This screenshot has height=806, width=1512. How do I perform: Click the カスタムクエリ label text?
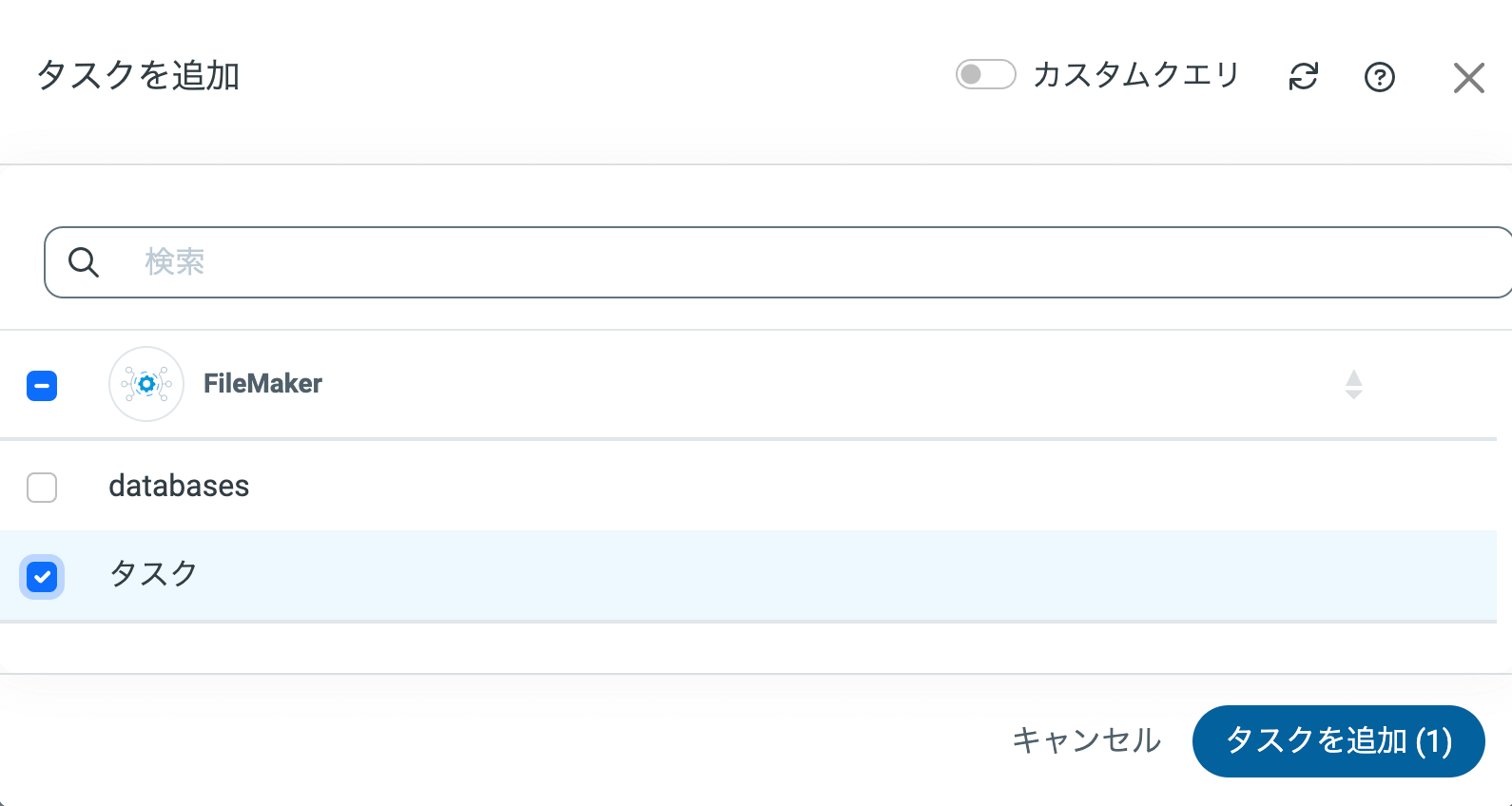1136,74
